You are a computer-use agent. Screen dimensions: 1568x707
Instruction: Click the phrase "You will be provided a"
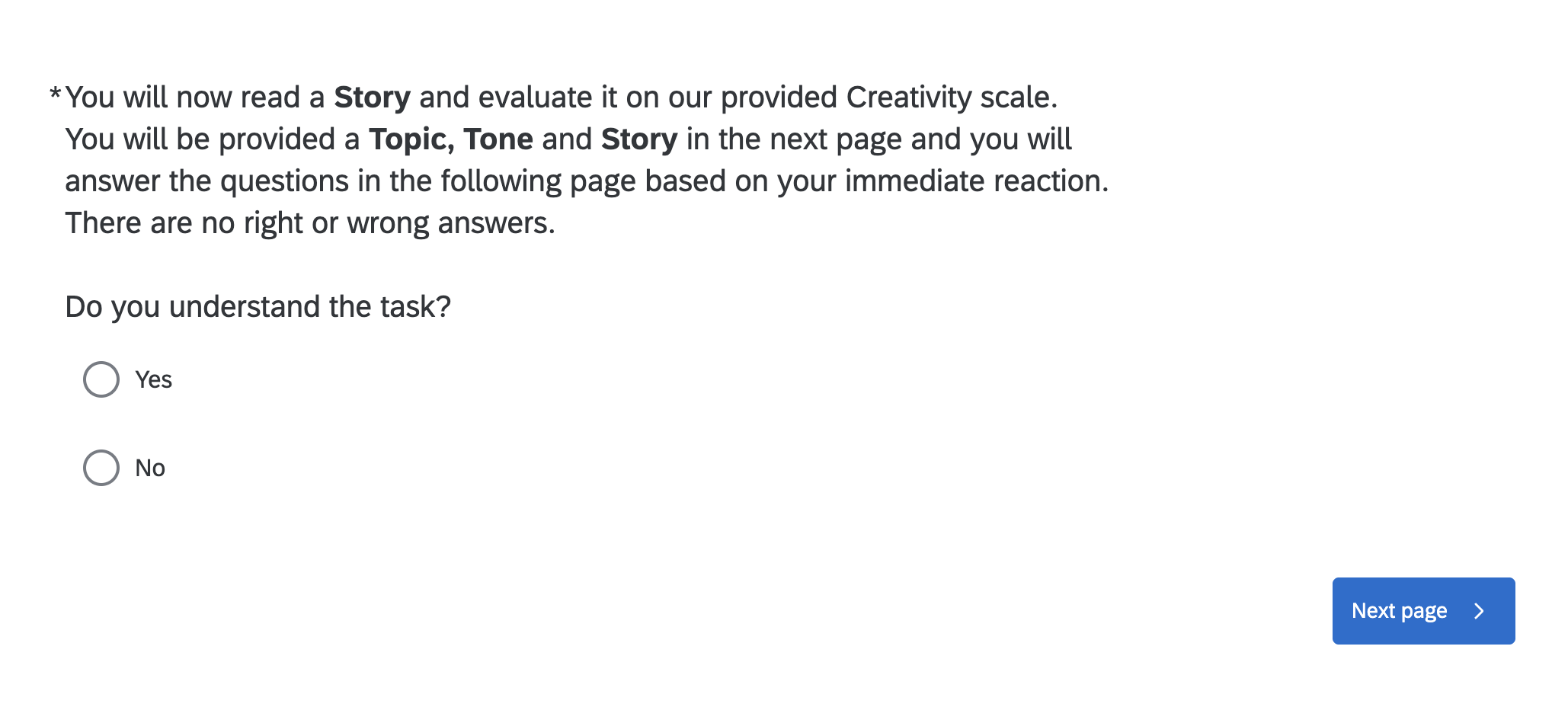212,139
